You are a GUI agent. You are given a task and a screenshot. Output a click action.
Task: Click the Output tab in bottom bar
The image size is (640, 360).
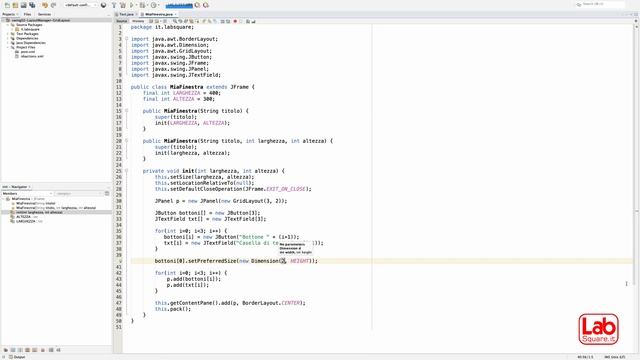point(17,357)
